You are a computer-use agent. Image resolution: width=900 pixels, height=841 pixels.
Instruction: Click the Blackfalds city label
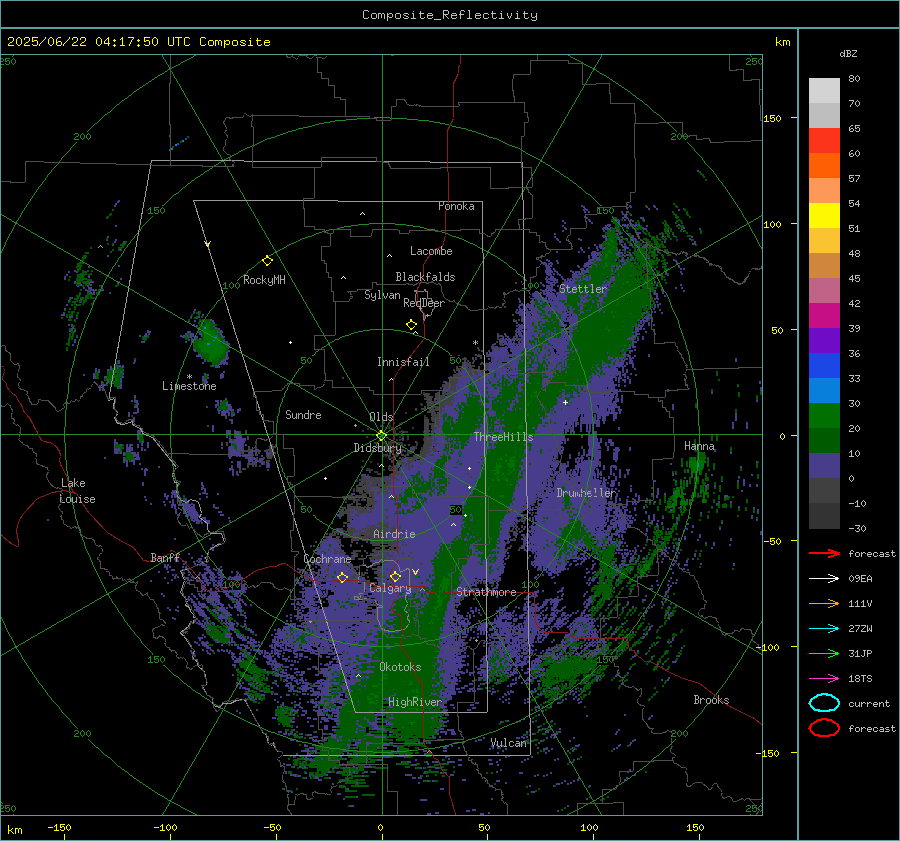click(425, 277)
